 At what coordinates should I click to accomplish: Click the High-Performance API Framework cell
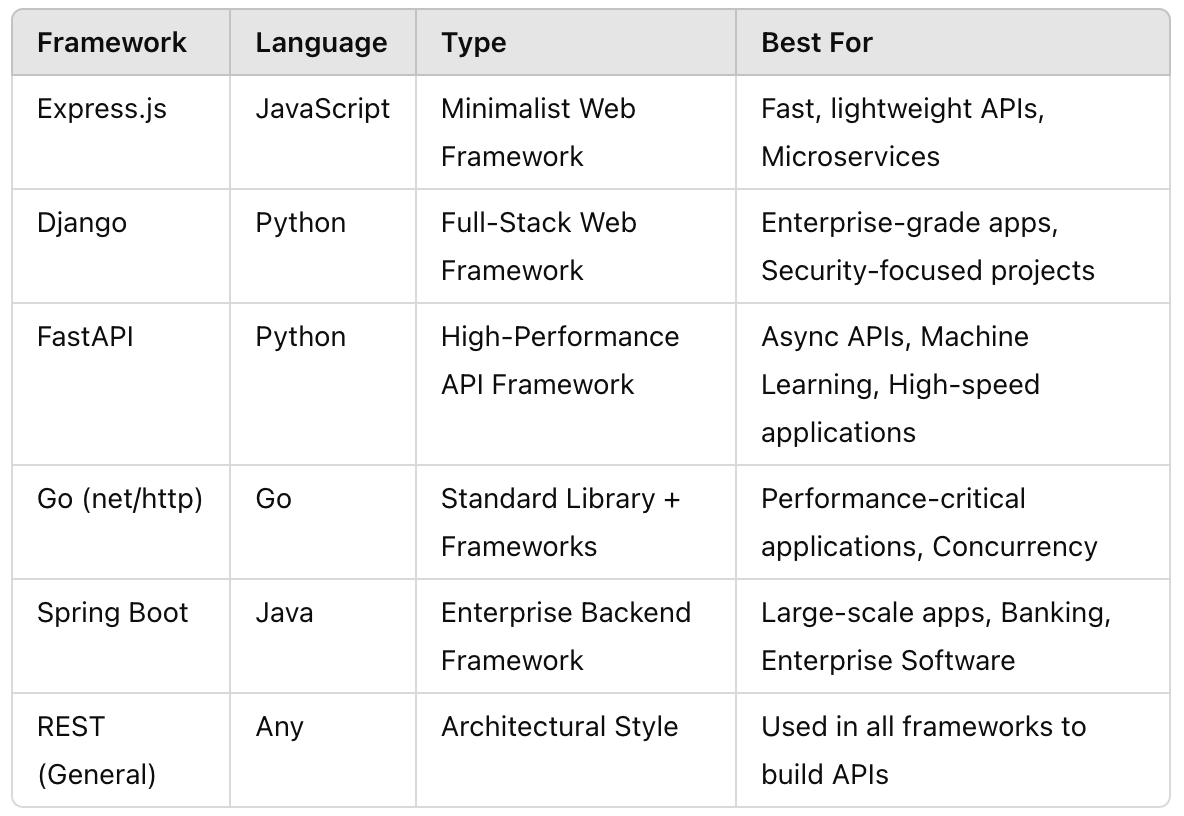pos(559,360)
